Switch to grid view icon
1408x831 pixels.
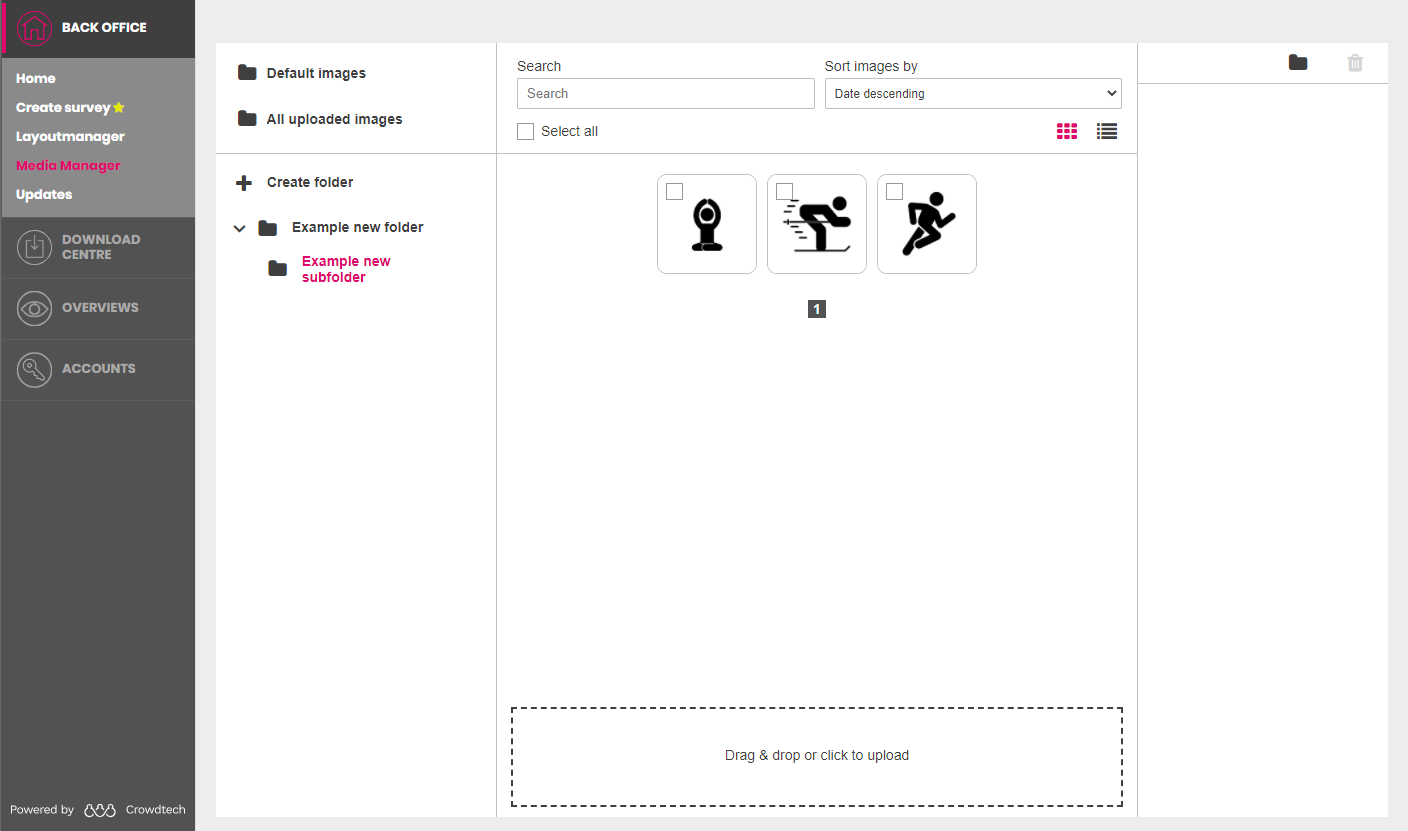(x=1067, y=131)
